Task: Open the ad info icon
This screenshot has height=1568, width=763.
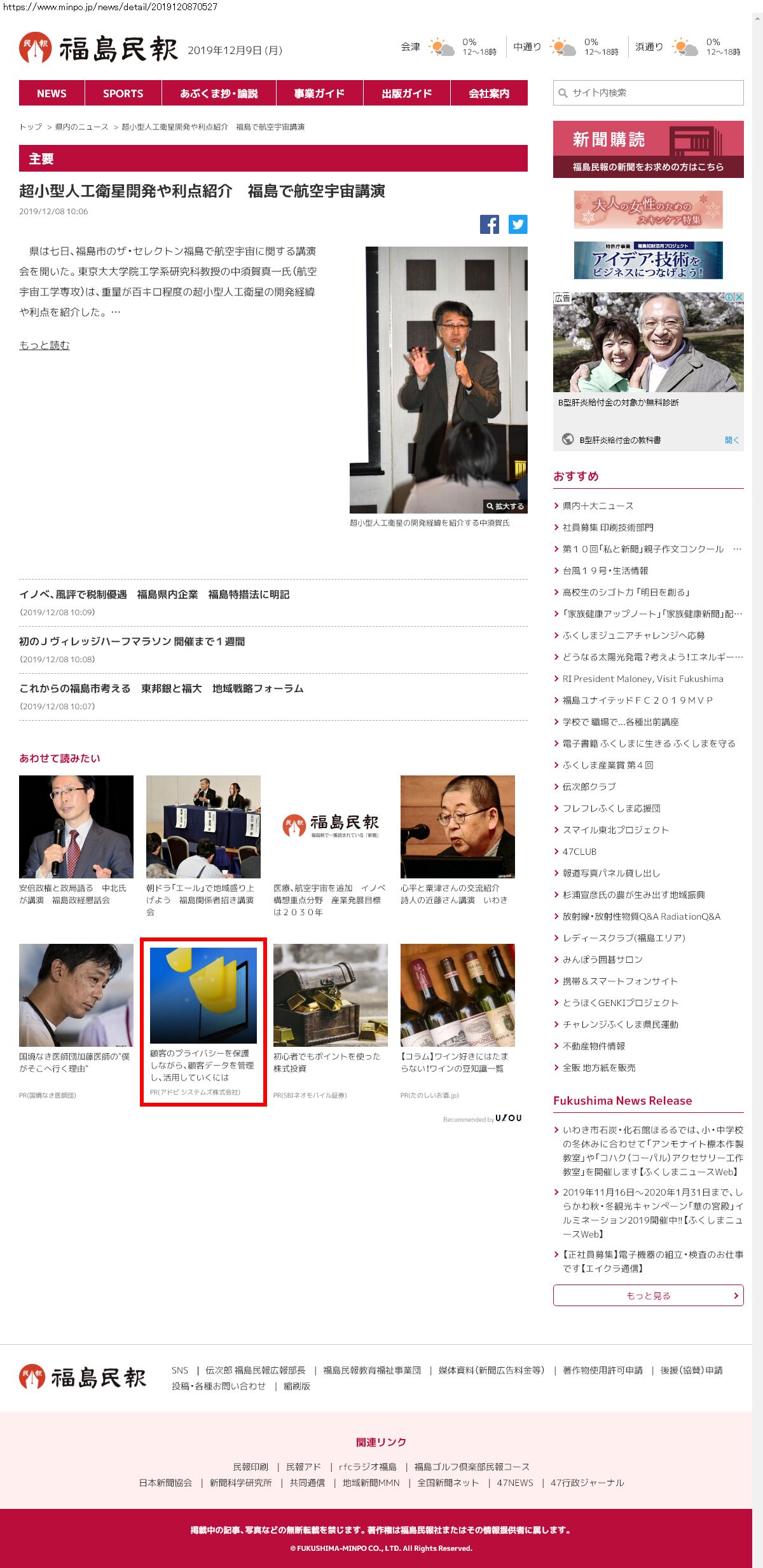Action: pyautogui.click(x=730, y=297)
